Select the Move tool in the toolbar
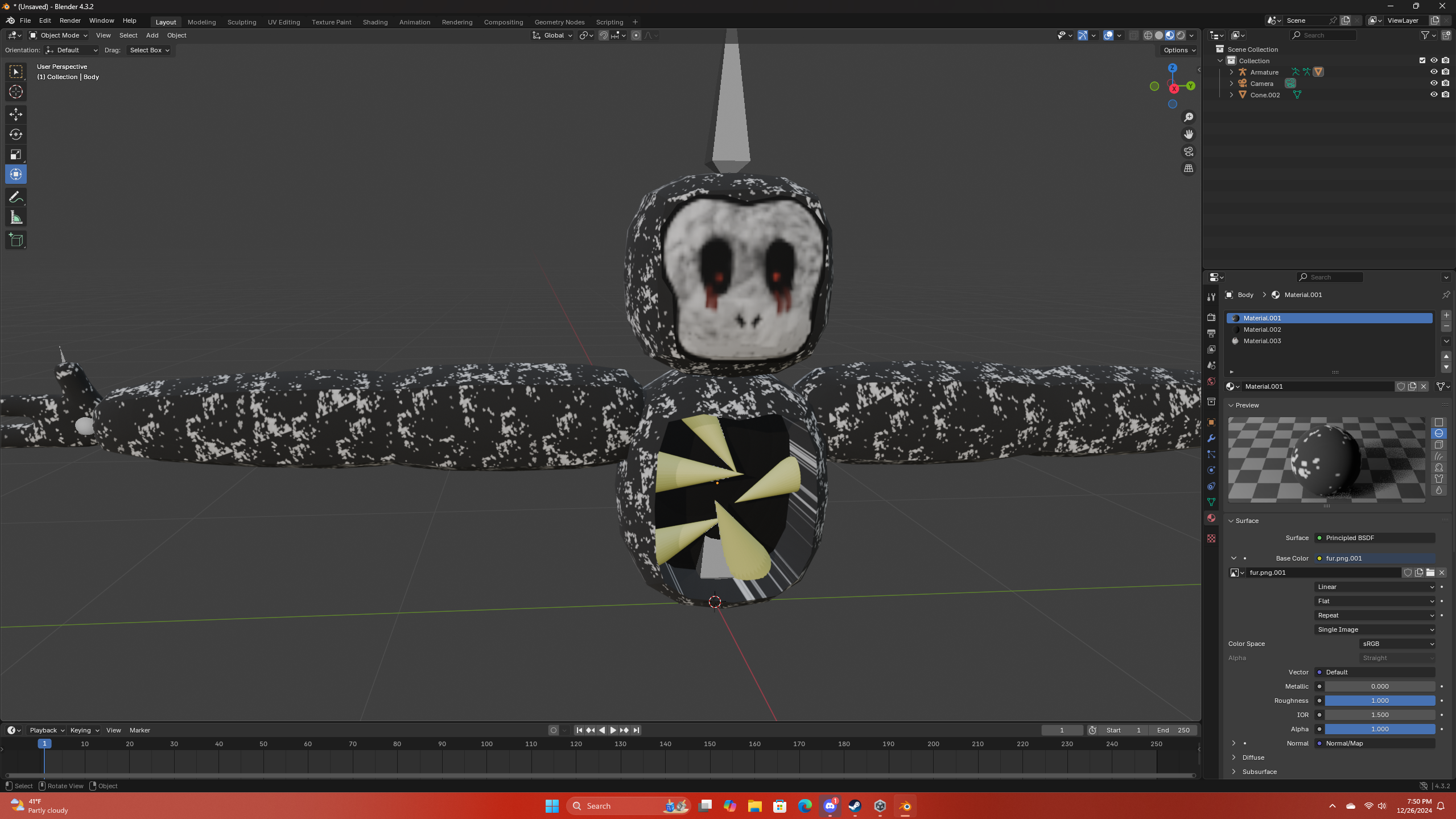 coord(16,114)
